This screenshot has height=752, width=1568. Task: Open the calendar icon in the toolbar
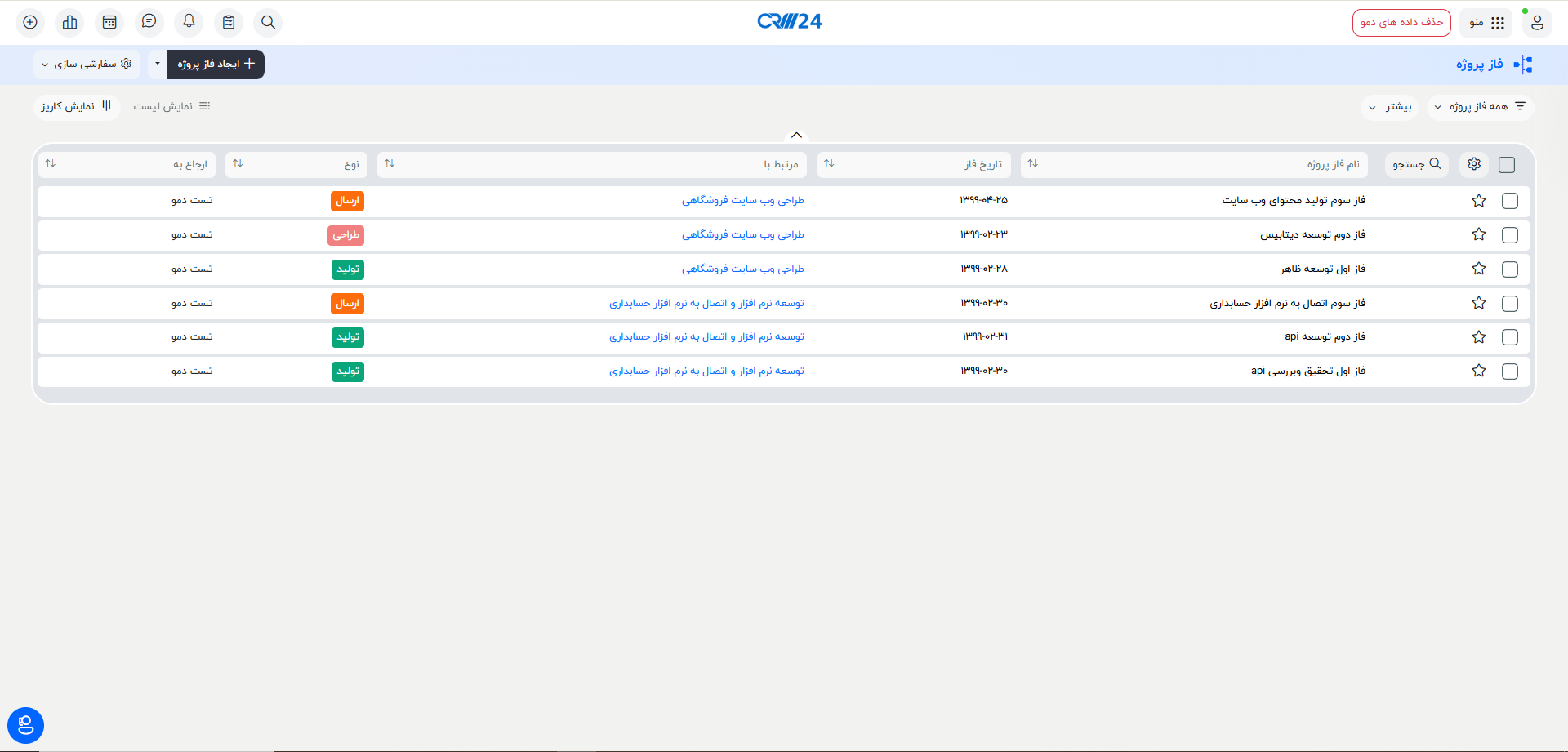(x=109, y=22)
